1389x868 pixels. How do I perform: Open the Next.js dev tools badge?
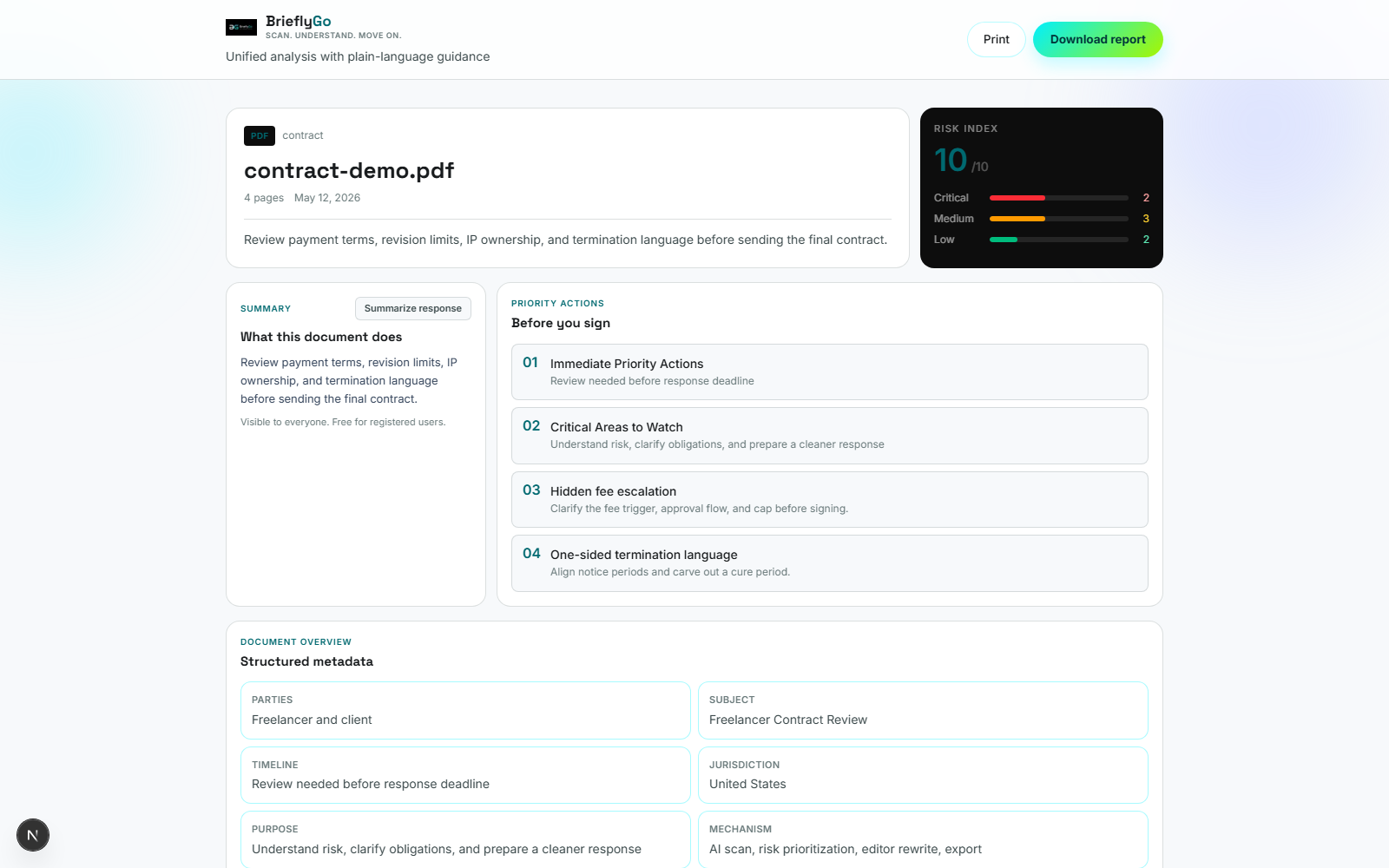click(33, 835)
